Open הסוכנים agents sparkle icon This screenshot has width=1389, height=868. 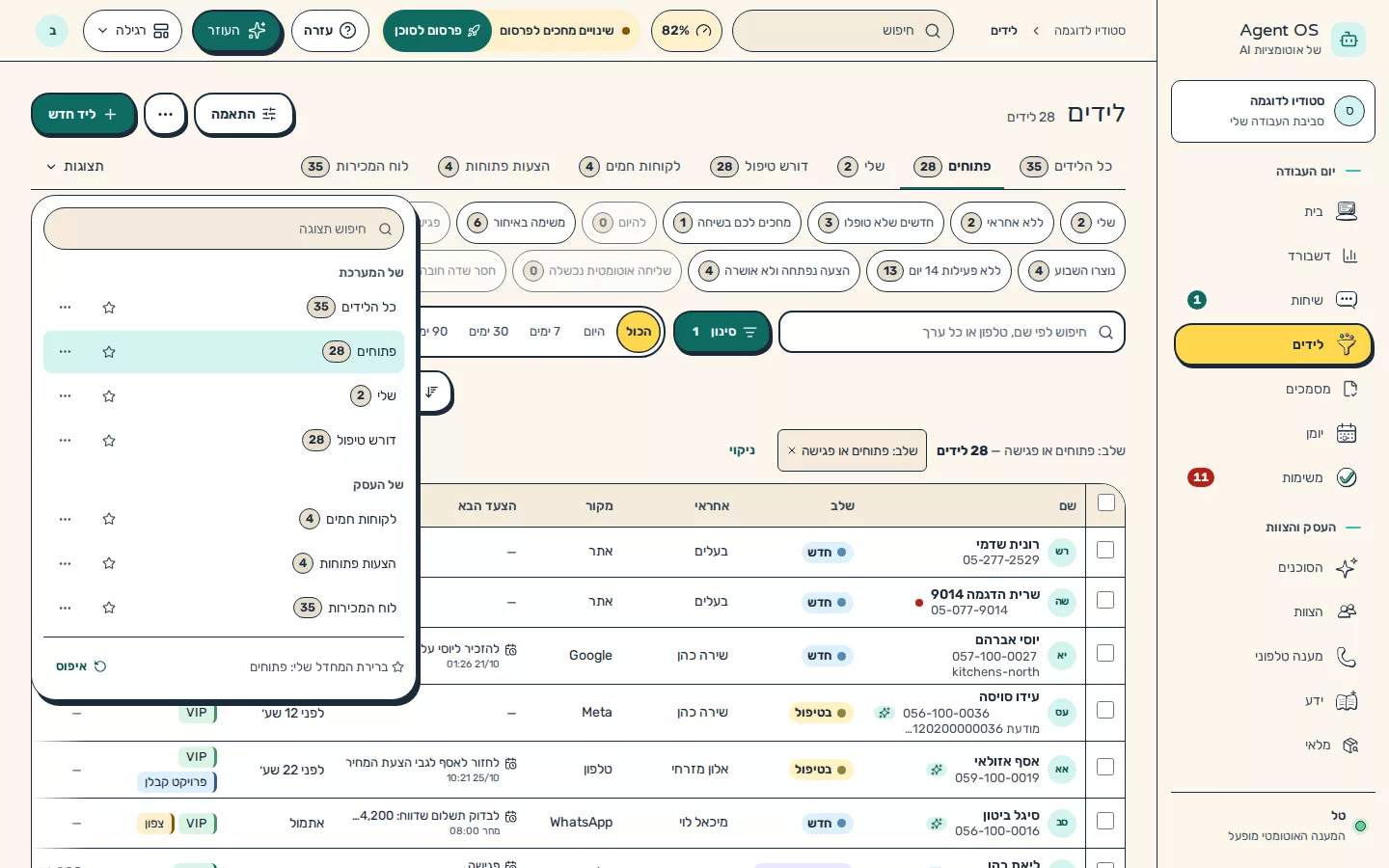coord(1347,567)
